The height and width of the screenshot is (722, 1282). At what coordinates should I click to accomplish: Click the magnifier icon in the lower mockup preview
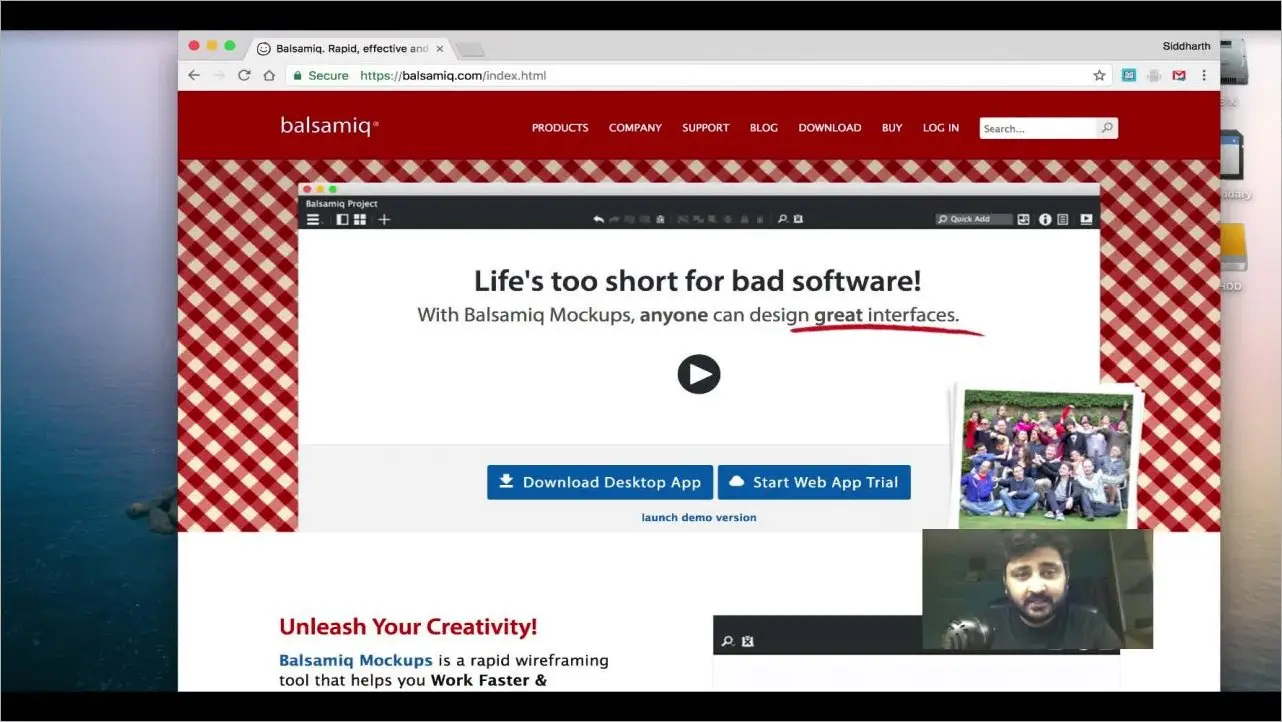[x=728, y=641]
